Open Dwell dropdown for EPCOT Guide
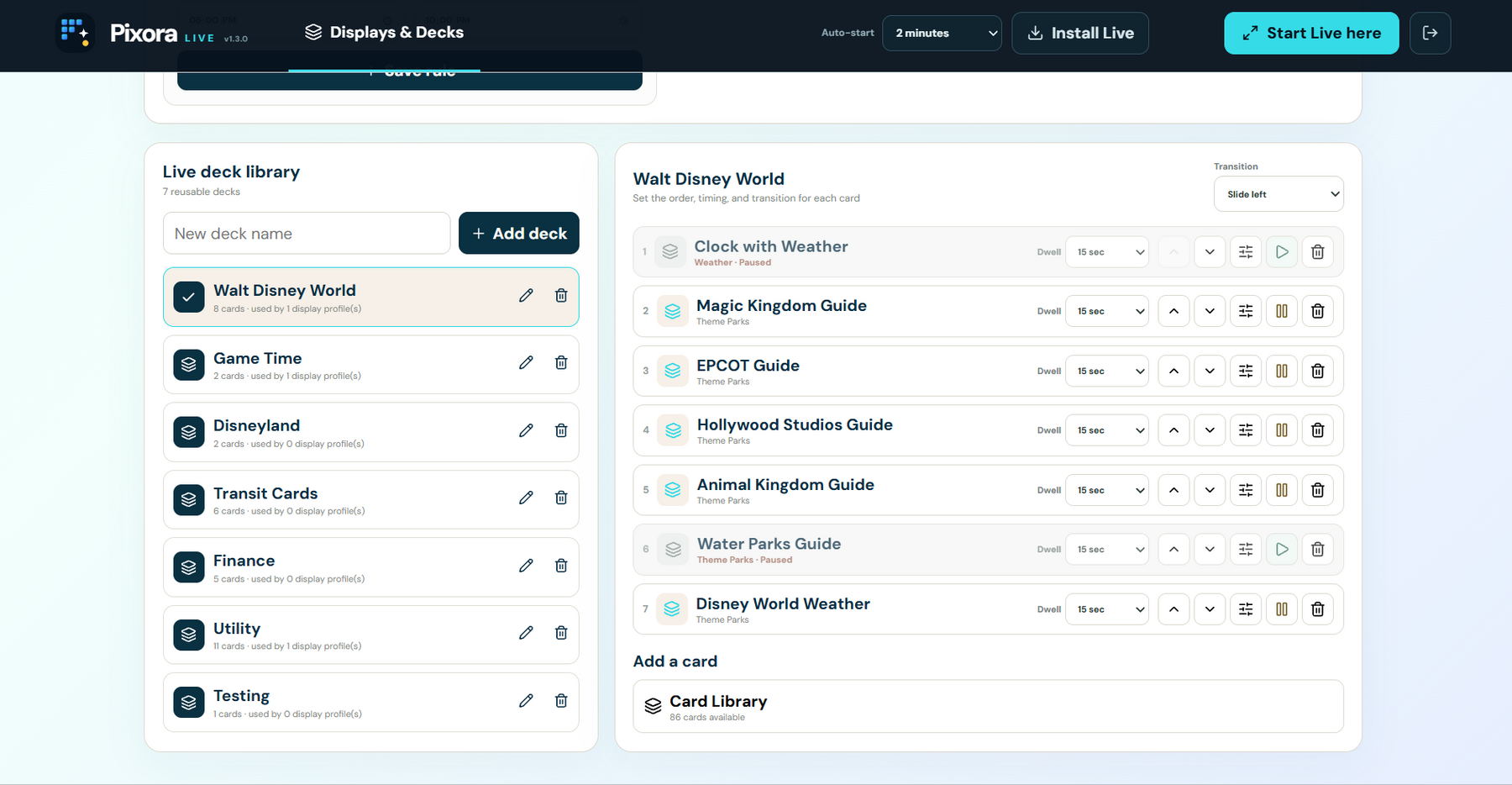Image resolution: width=1512 pixels, height=785 pixels. [1107, 371]
